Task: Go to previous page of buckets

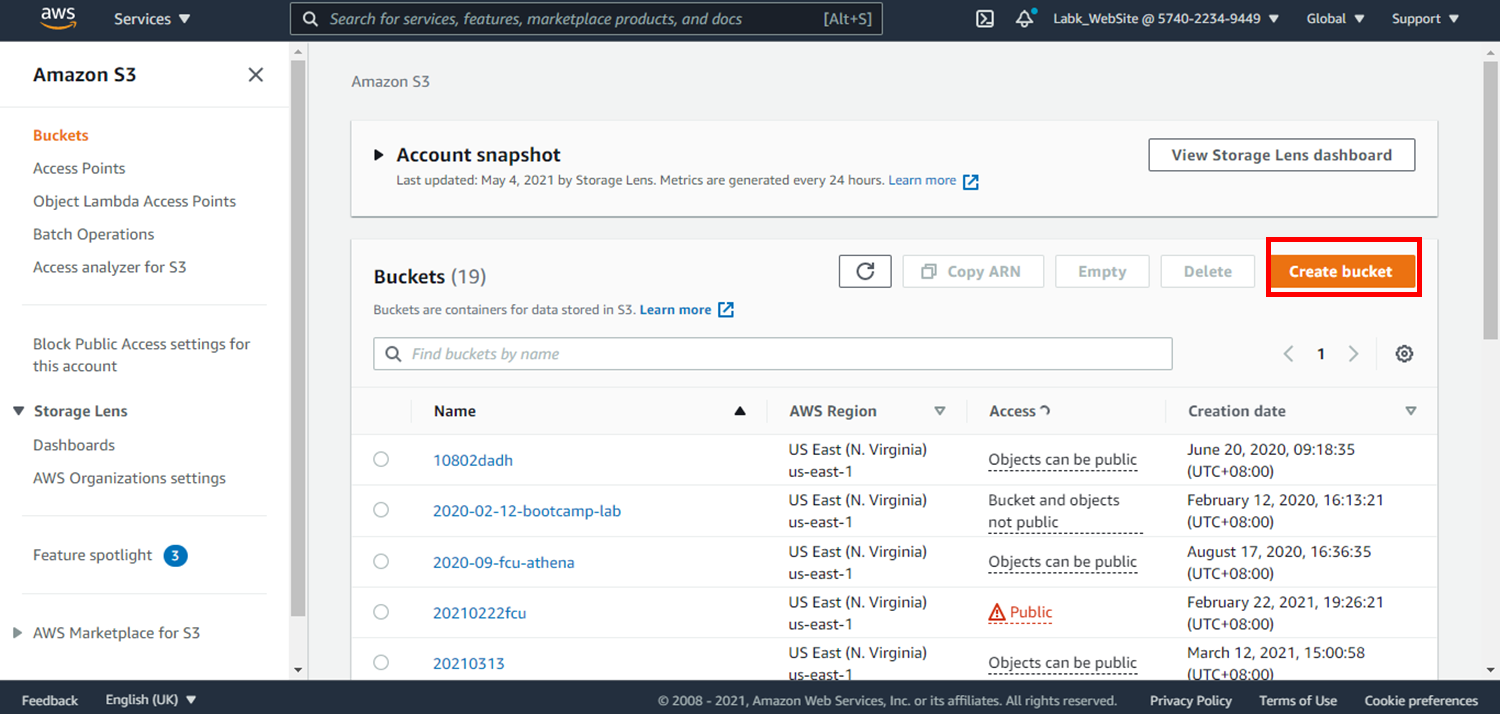Action: 1288,354
